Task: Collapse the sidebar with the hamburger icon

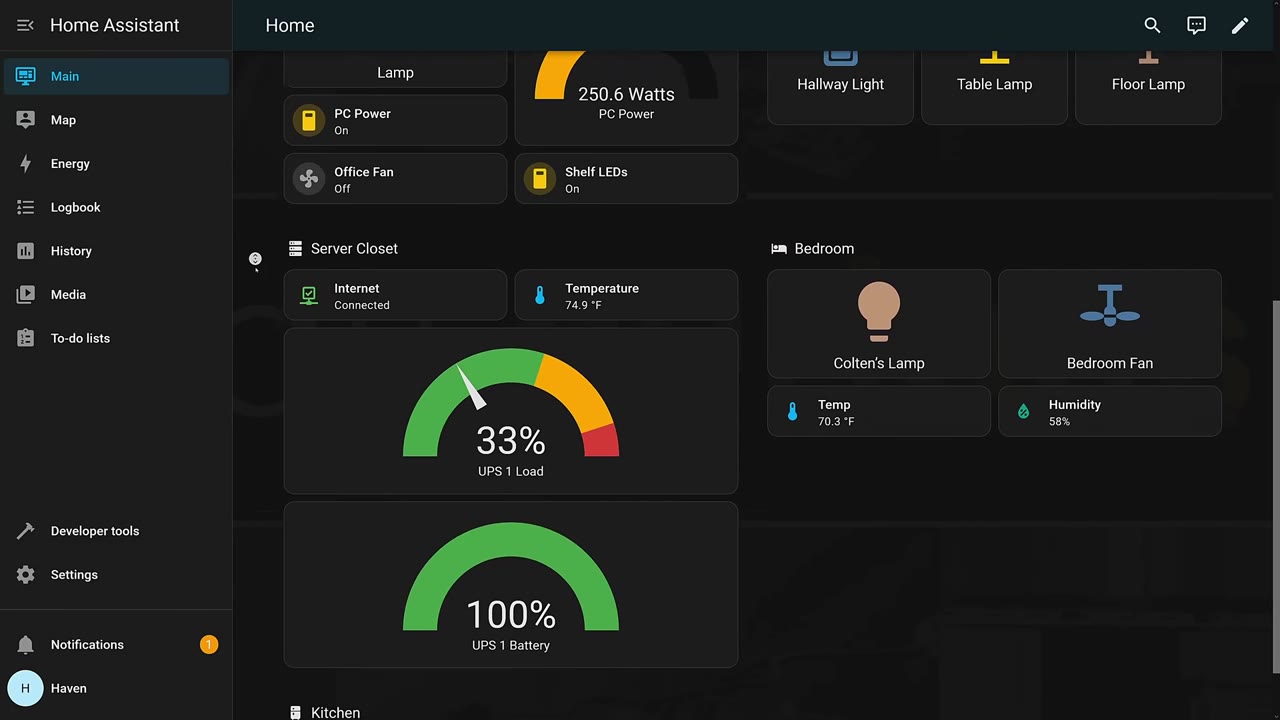Action: [x=26, y=25]
